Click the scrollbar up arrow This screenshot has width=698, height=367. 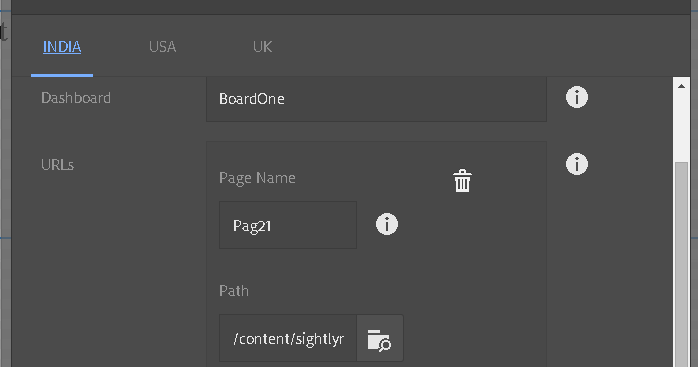[x=681, y=86]
